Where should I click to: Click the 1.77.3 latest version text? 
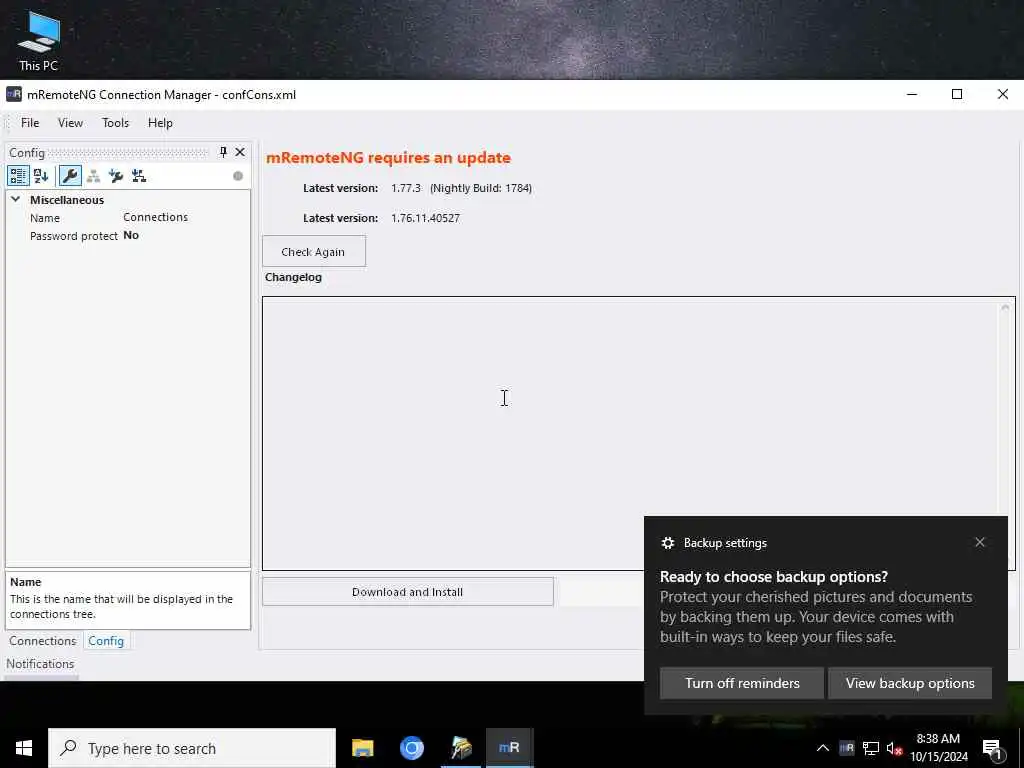pos(406,188)
